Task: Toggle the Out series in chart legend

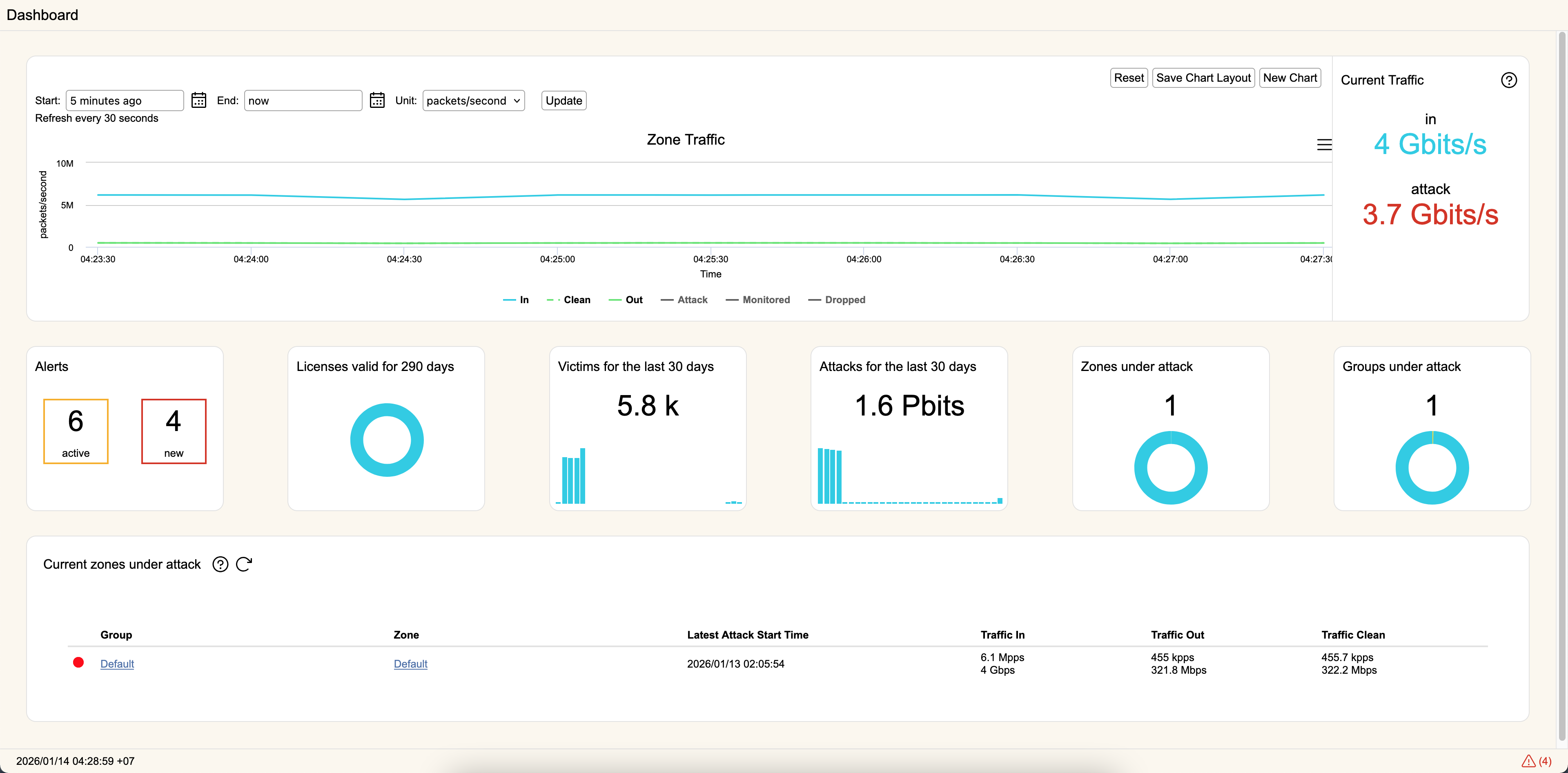Action: click(x=626, y=300)
